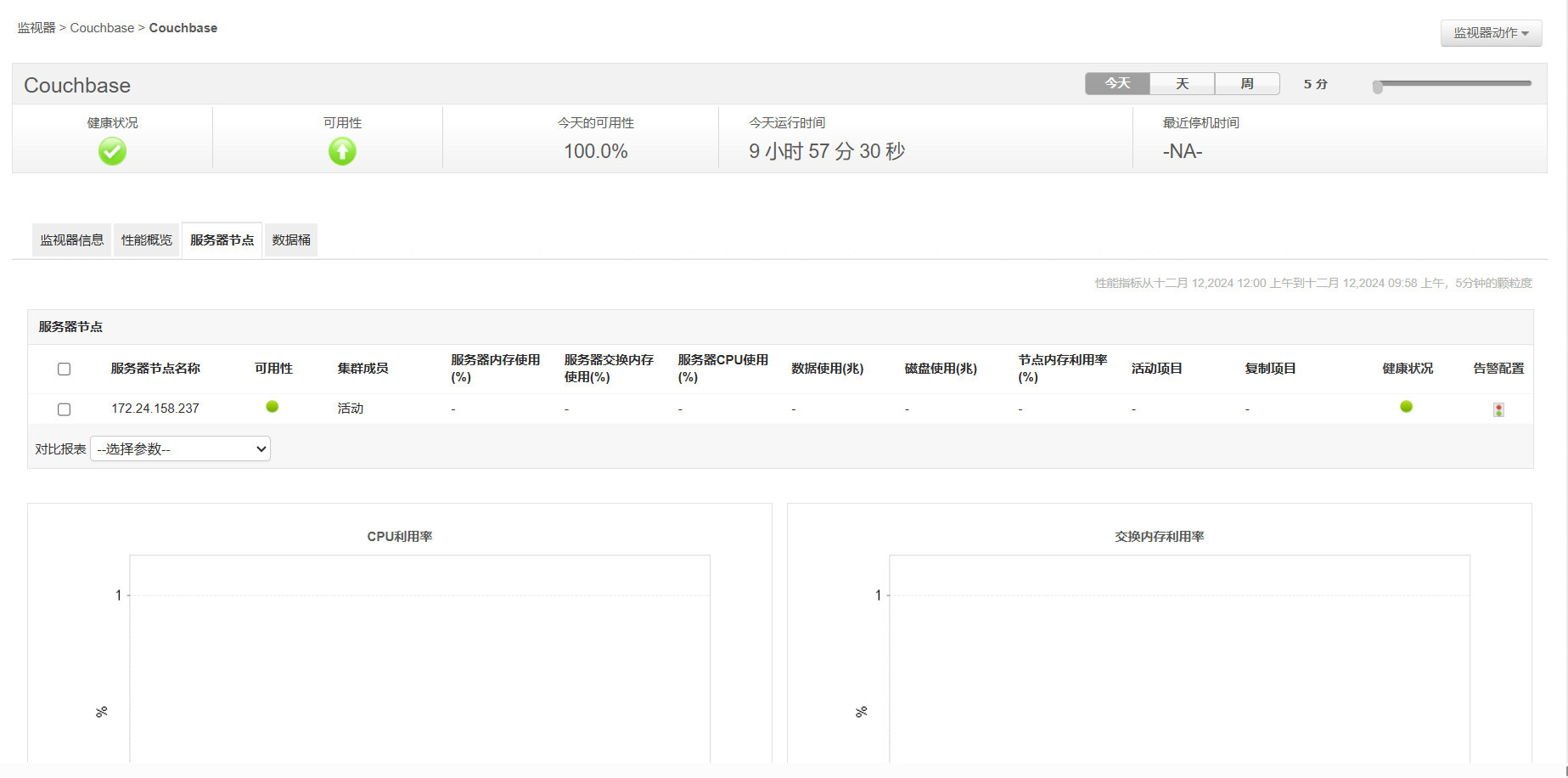The image size is (1568, 778).
Task: Click the 服务器内存使用(%) column header
Action: [x=496, y=369]
